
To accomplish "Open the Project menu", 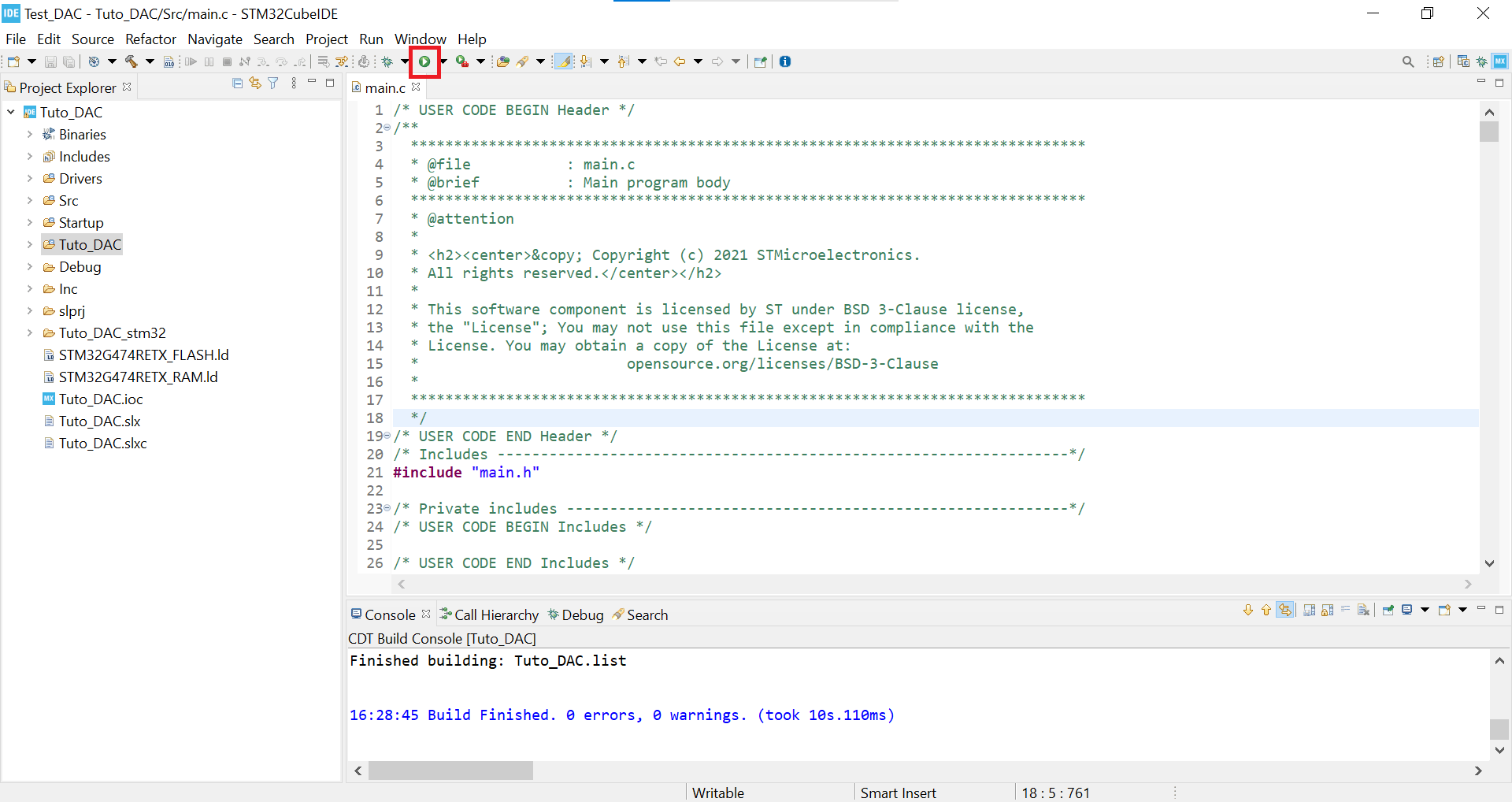I will pyautogui.click(x=326, y=39).
